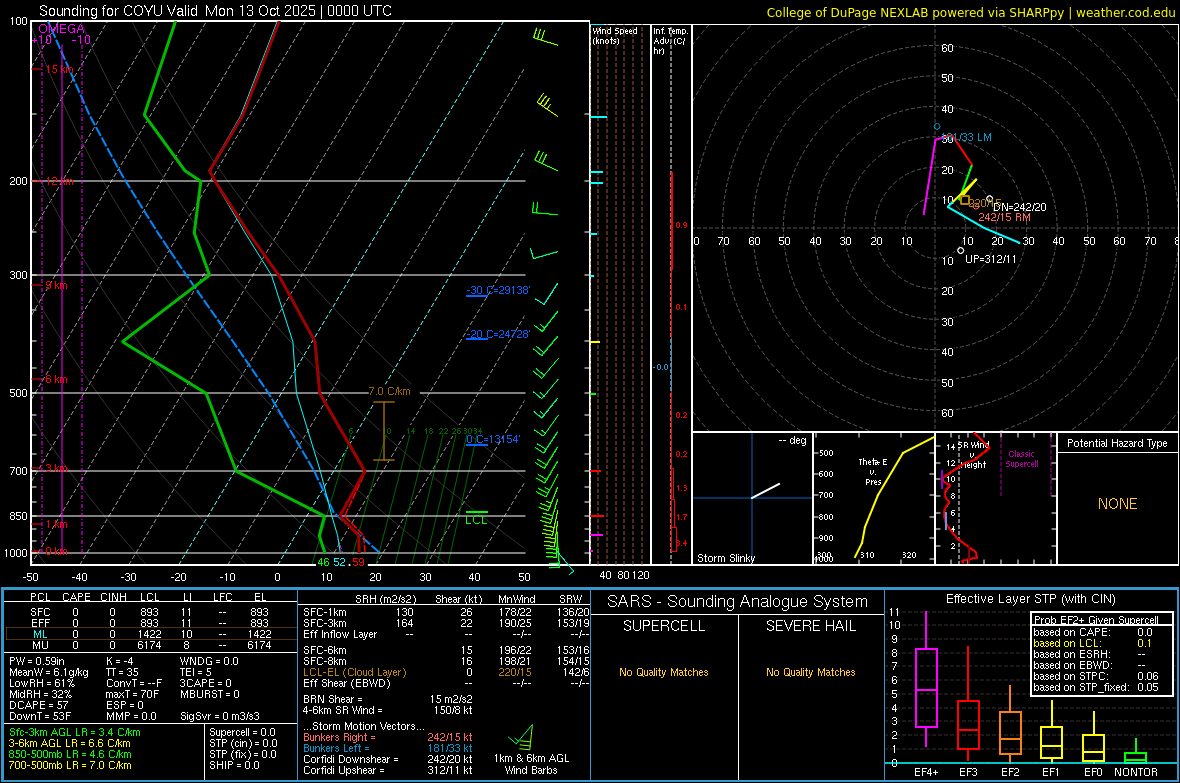This screenshot has height=783, width=1180.
Task: Click the SHIP = 0.0 value
Action: [x=234, y=765]
